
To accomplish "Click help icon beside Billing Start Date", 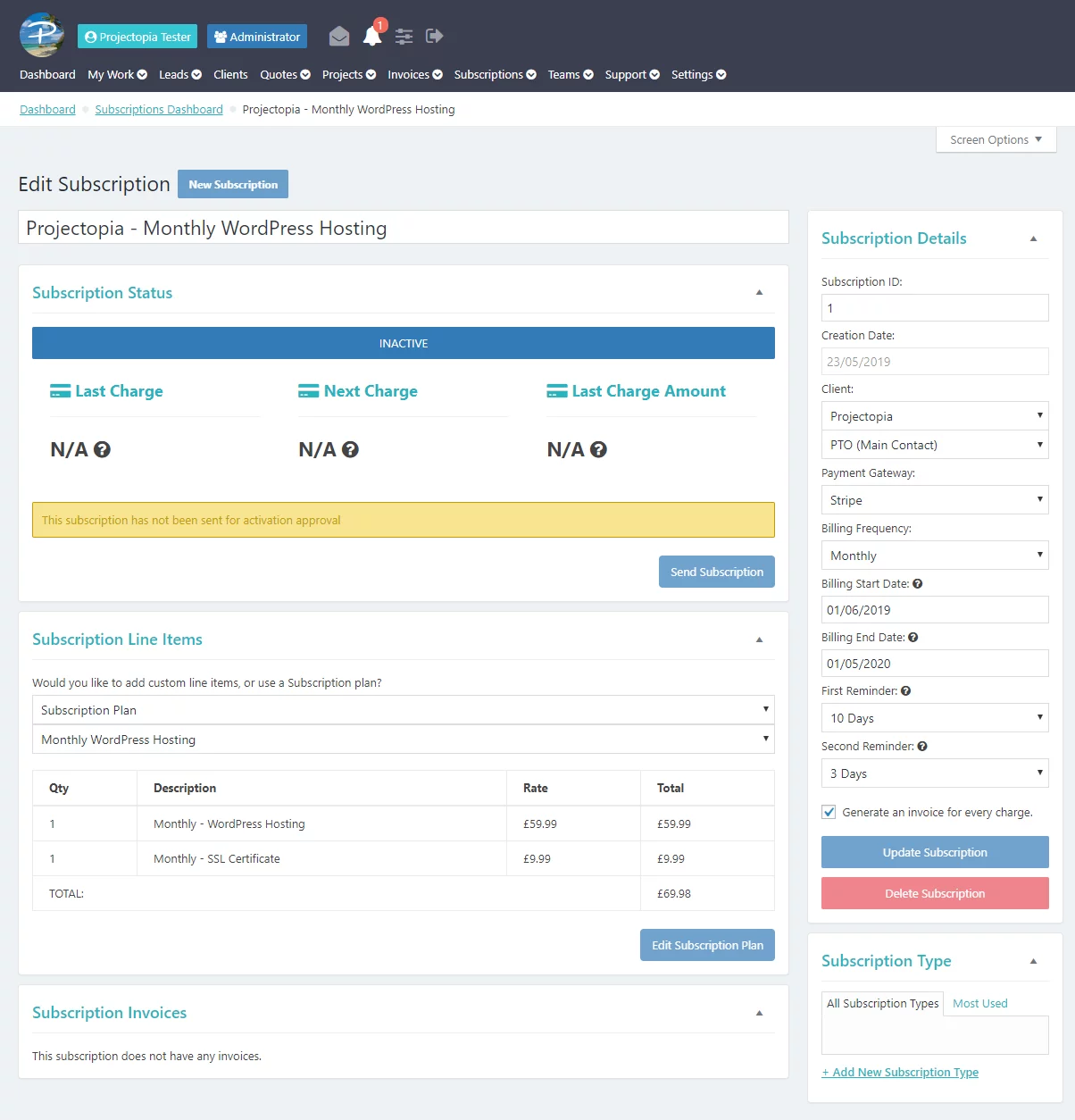I will (918, 584).
